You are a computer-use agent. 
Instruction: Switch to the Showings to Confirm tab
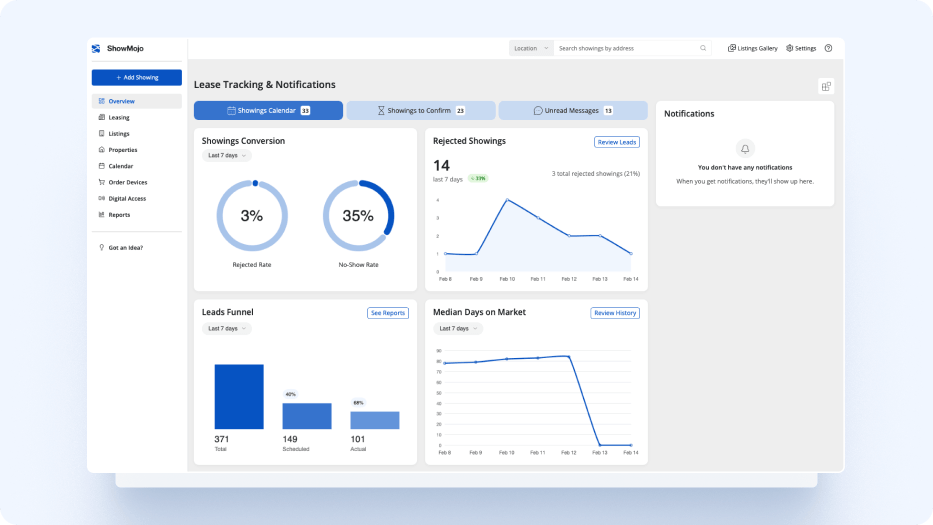[421, 111]
